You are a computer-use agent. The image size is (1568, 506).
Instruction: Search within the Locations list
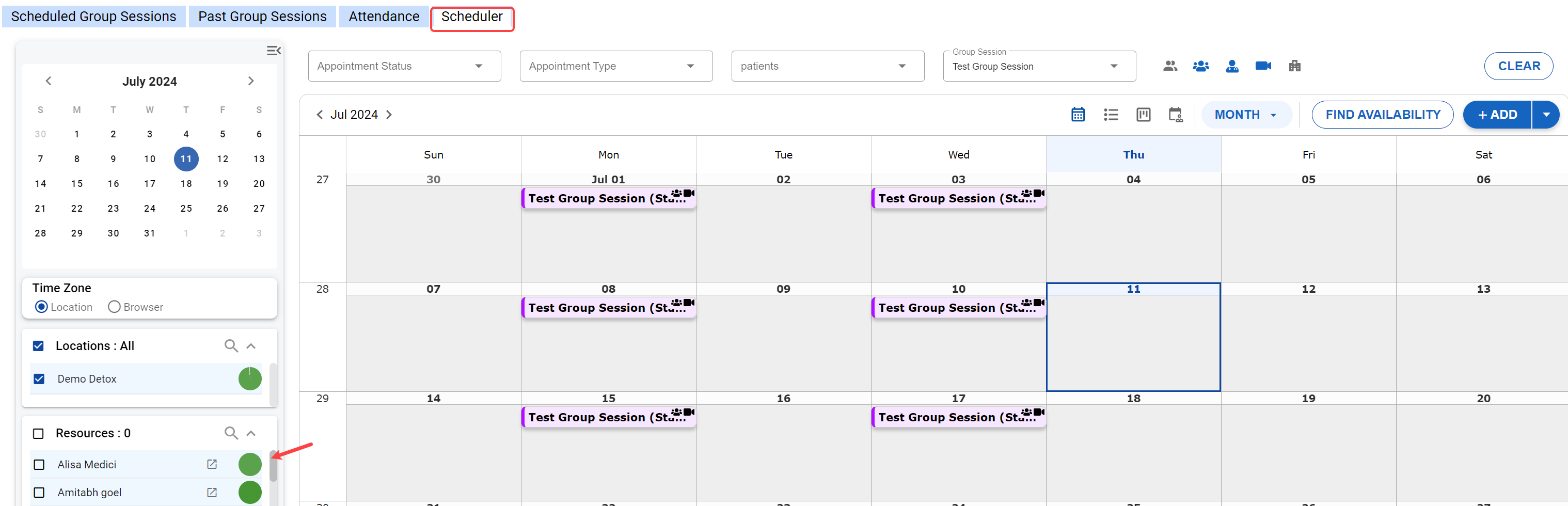(231, 346)
